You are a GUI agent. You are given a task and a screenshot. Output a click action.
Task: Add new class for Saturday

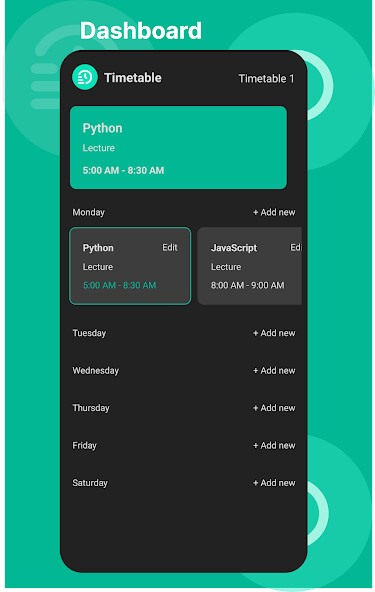click(274, 483)
